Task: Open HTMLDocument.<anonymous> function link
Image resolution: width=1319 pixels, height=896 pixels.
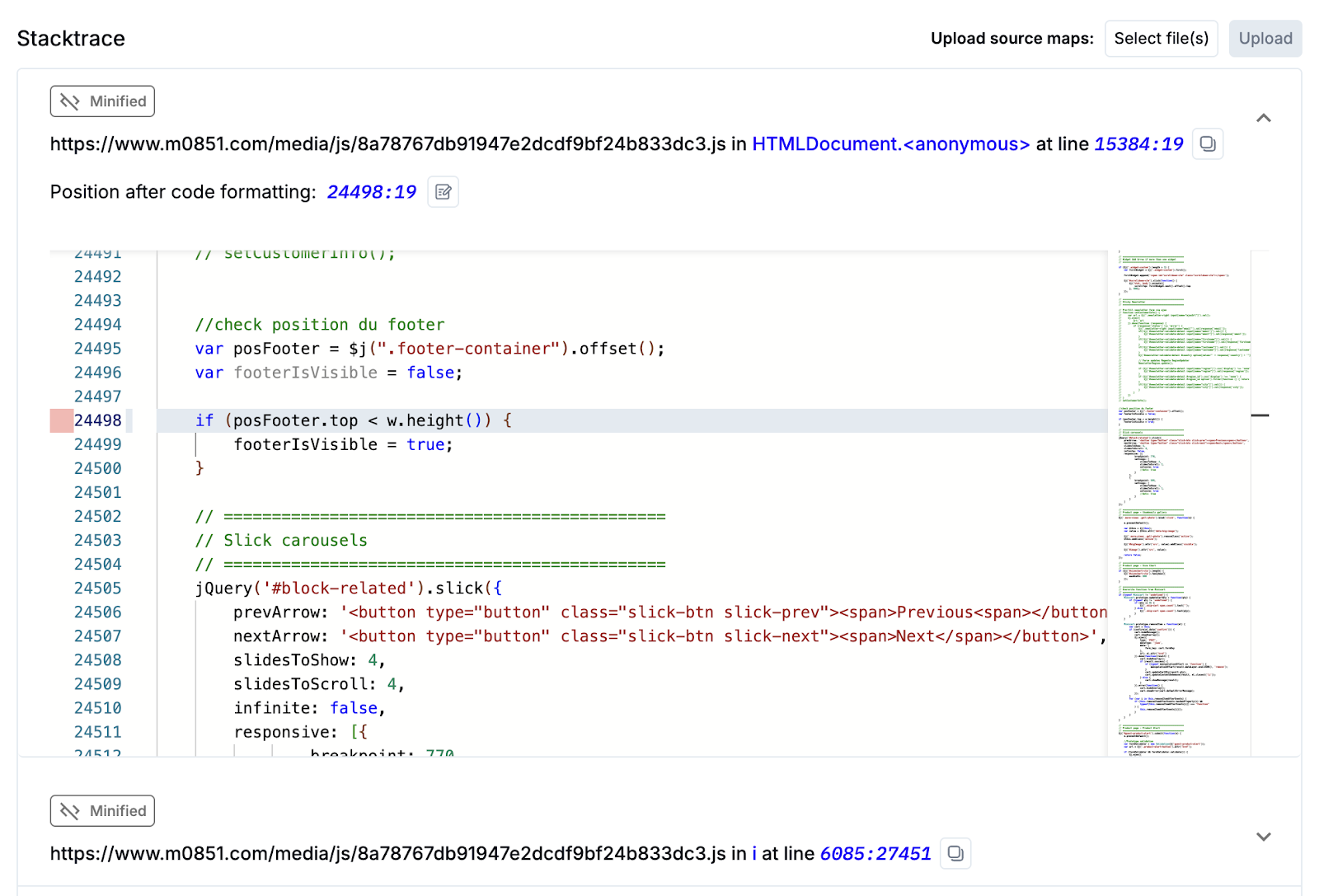Action: tap(890, 144)
